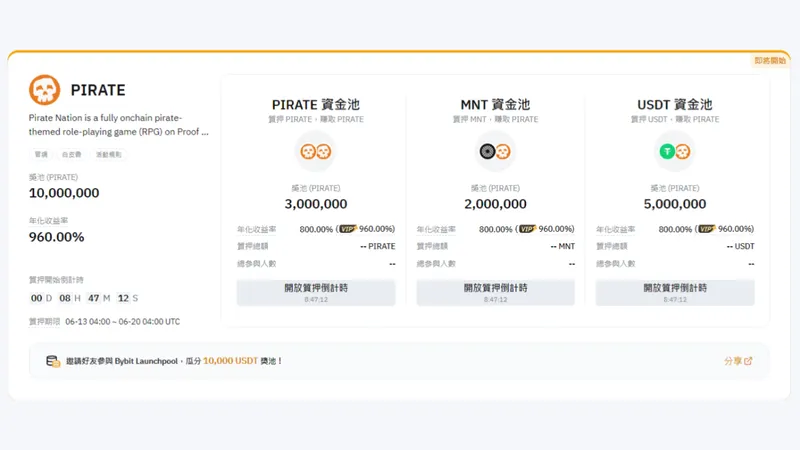
Task: Click the MNT 資金池 title
Action: coord(495,104)
